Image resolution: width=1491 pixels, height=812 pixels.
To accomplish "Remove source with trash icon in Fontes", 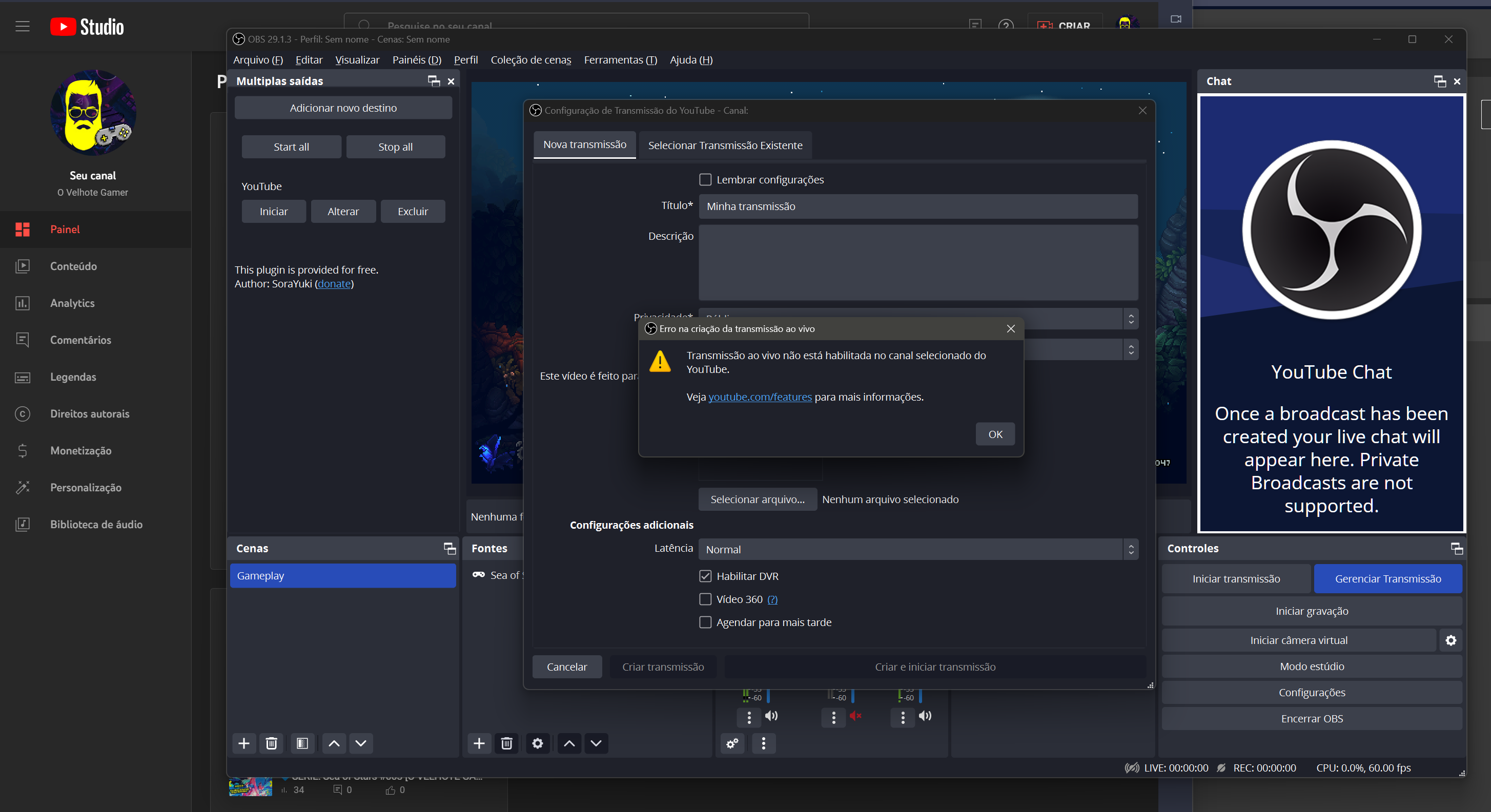I will pos(506,743).
